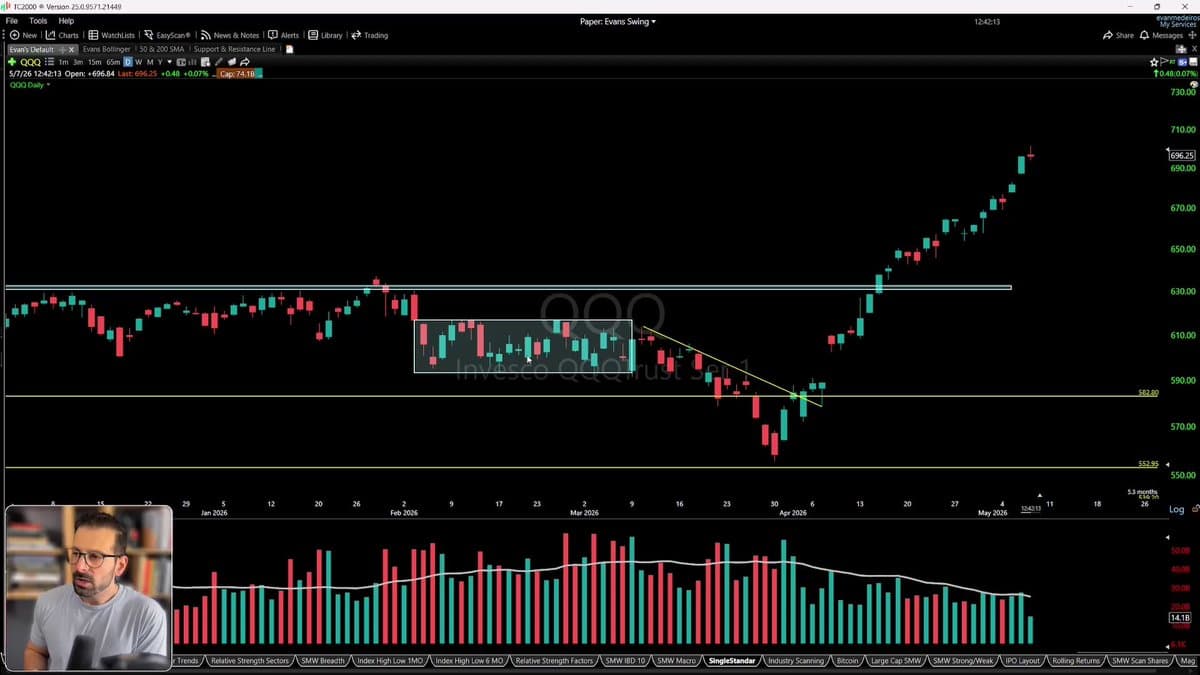Open the SMW IBD 10 tab

(x=626, y=661)
